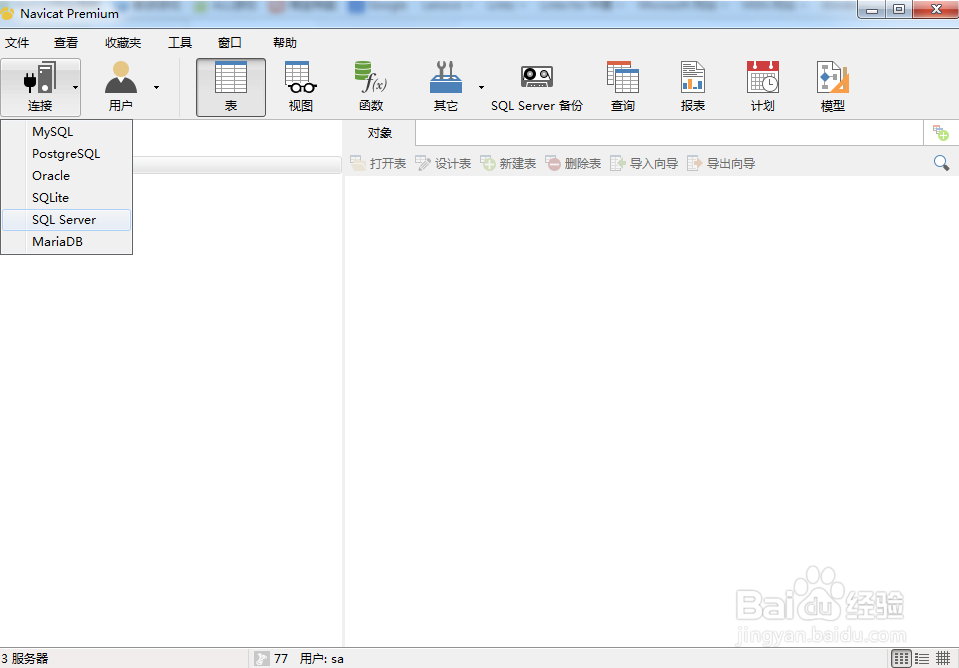Open the 窗口 window menu

(230, 43)
